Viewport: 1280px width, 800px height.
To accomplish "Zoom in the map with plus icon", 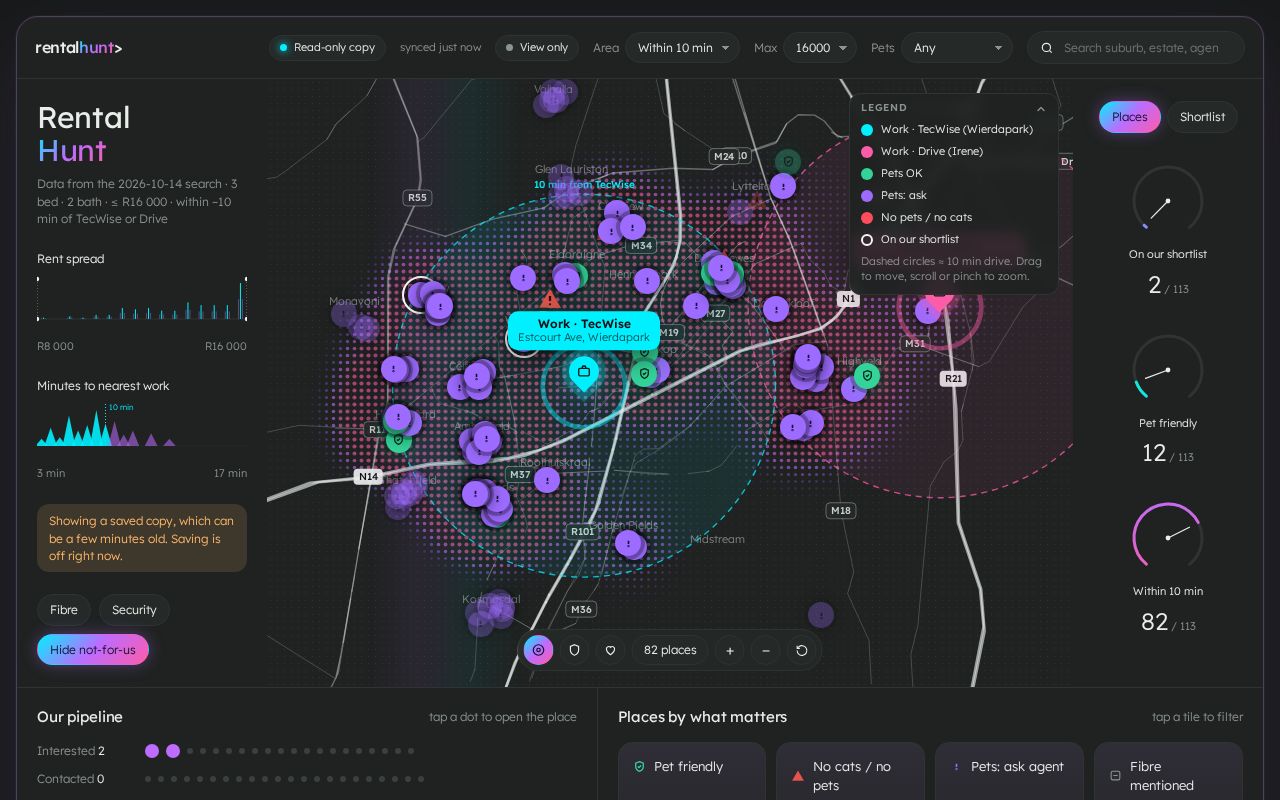I will click(730, 650).
